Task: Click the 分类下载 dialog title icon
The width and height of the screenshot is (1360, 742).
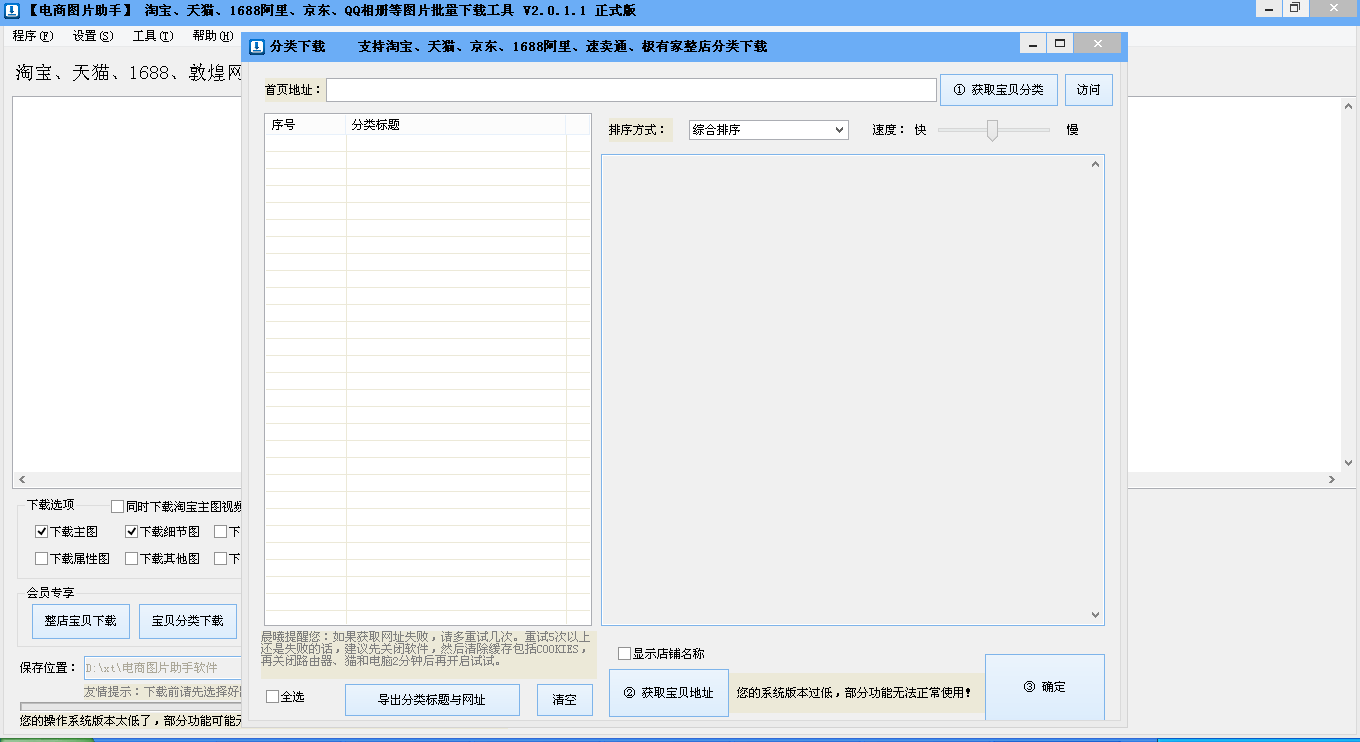Action: [x=257, y=46]
